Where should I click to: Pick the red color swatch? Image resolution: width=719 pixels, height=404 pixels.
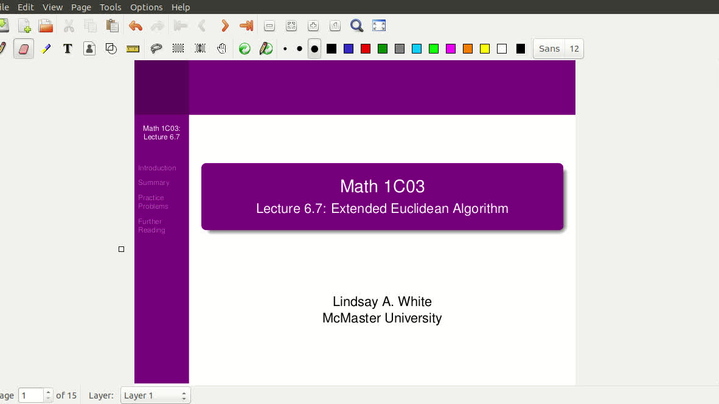365,49
